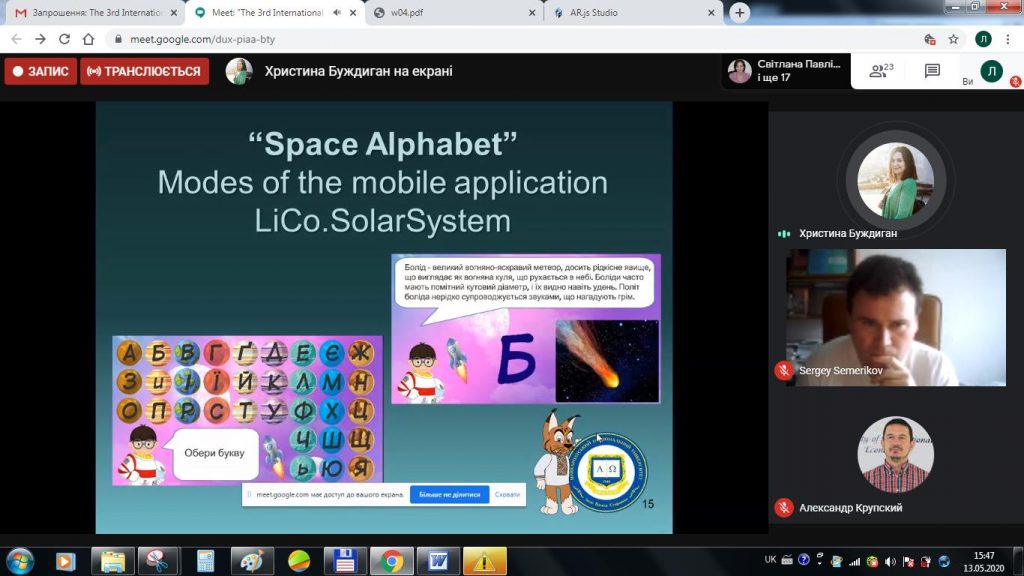Click the ЗАПИС recording indicator
Image resolution: width=1024 pixels, height=576 pixels.
point(40,72)
